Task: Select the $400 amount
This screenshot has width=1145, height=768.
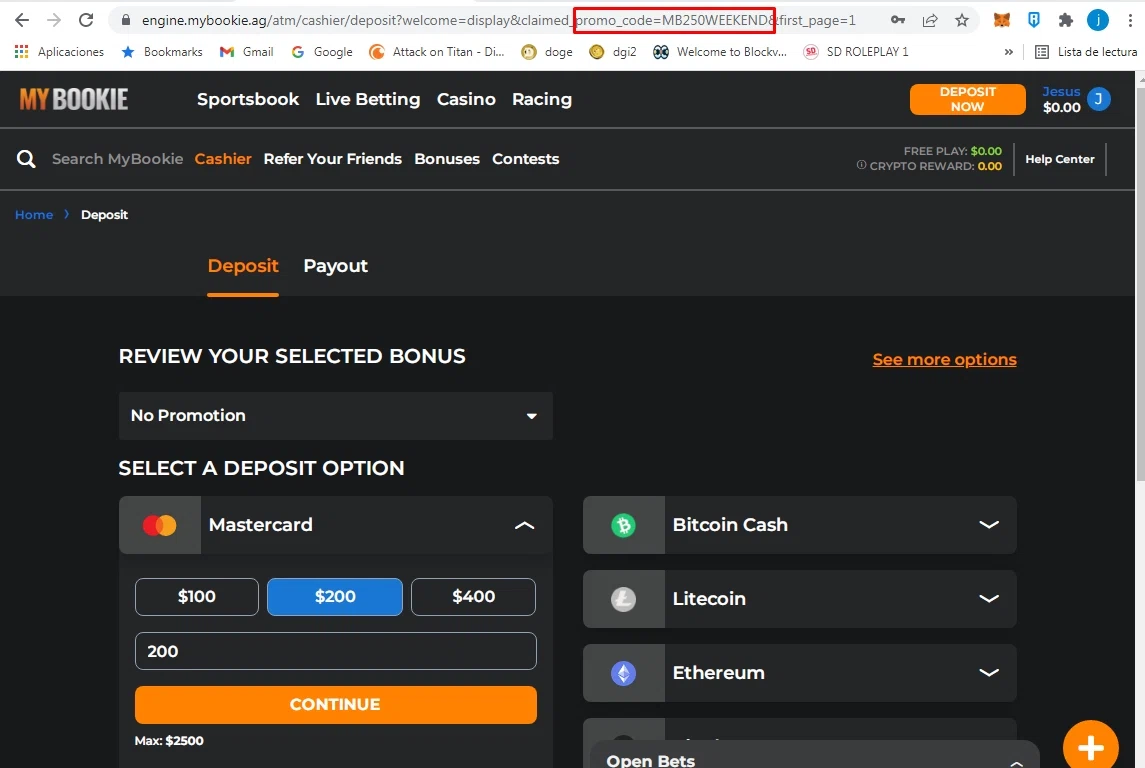Action: tap(473, 596)
